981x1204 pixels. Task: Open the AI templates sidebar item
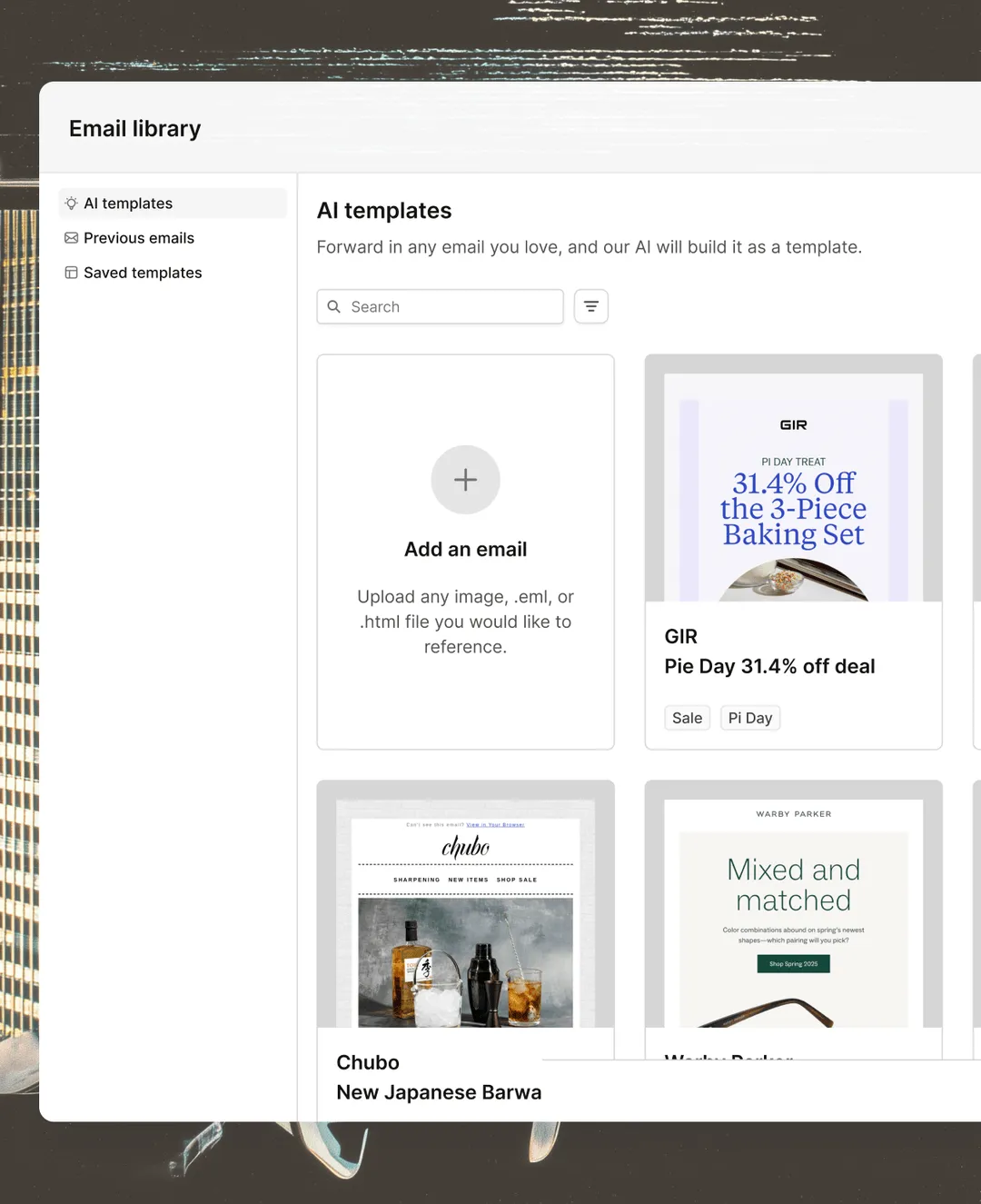click(x=173, y=204)
